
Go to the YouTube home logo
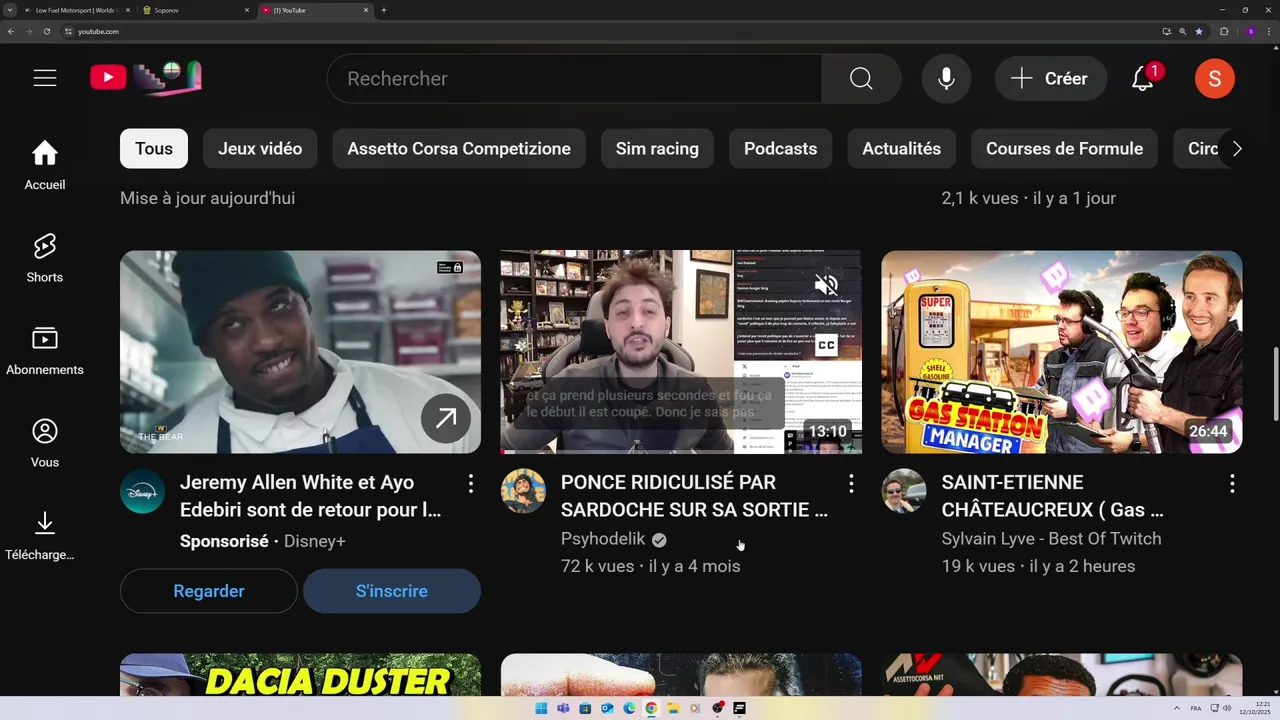146,78
